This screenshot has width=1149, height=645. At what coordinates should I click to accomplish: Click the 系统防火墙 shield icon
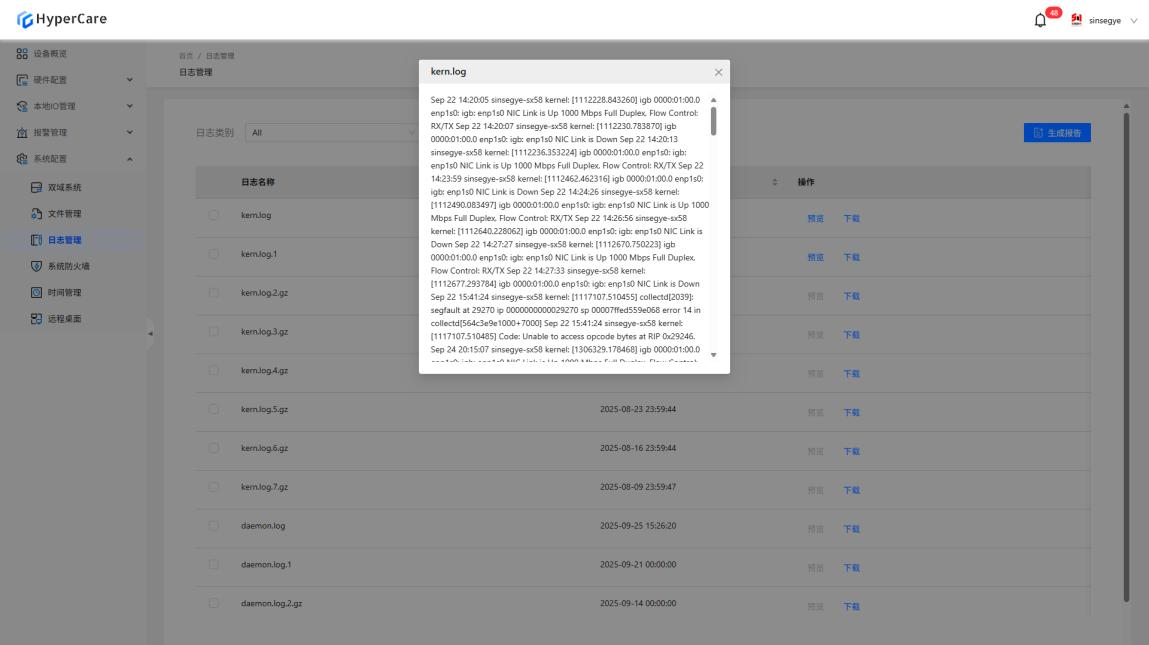click(x=37, y=266)
